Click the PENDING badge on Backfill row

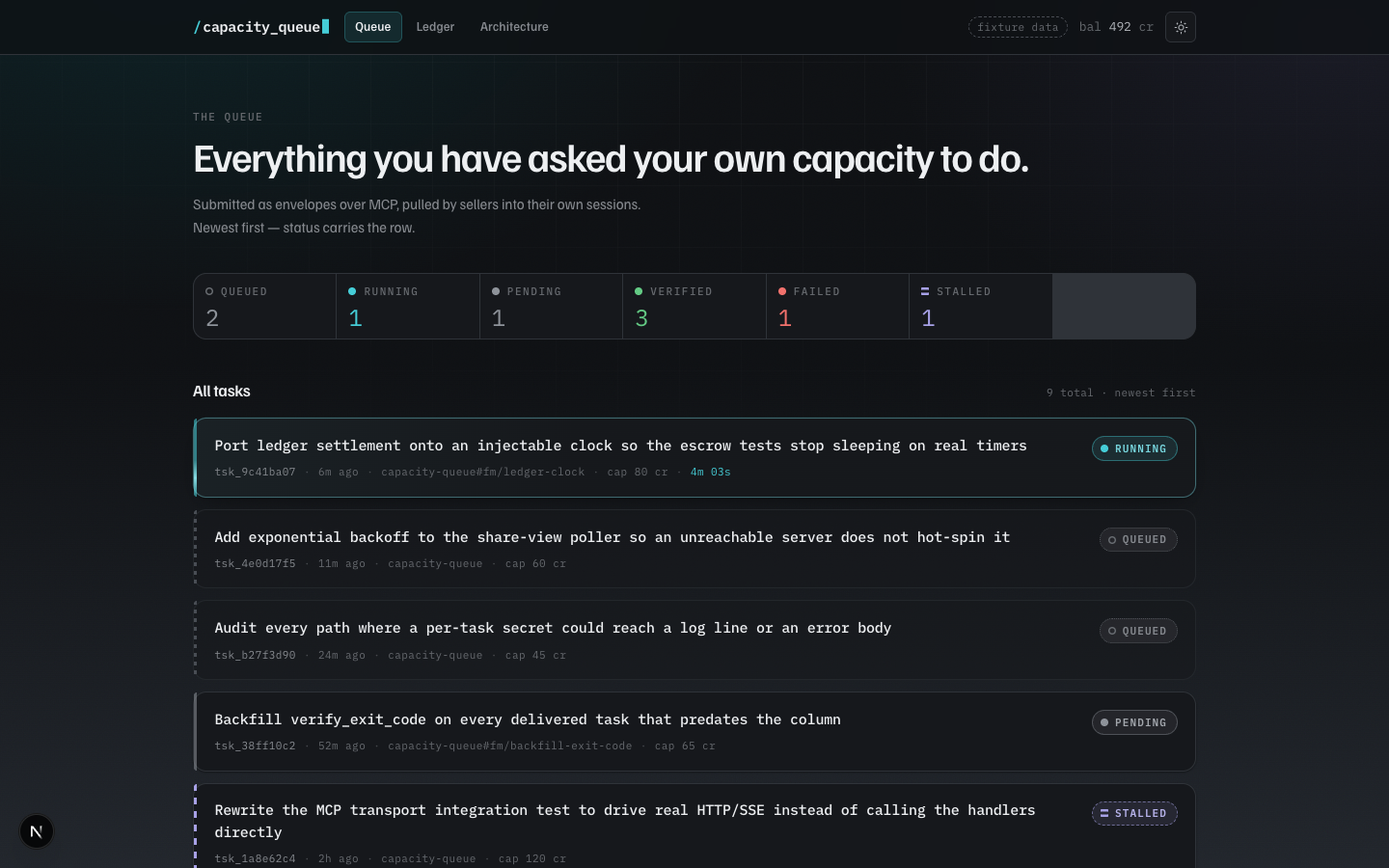(1134, 722)
